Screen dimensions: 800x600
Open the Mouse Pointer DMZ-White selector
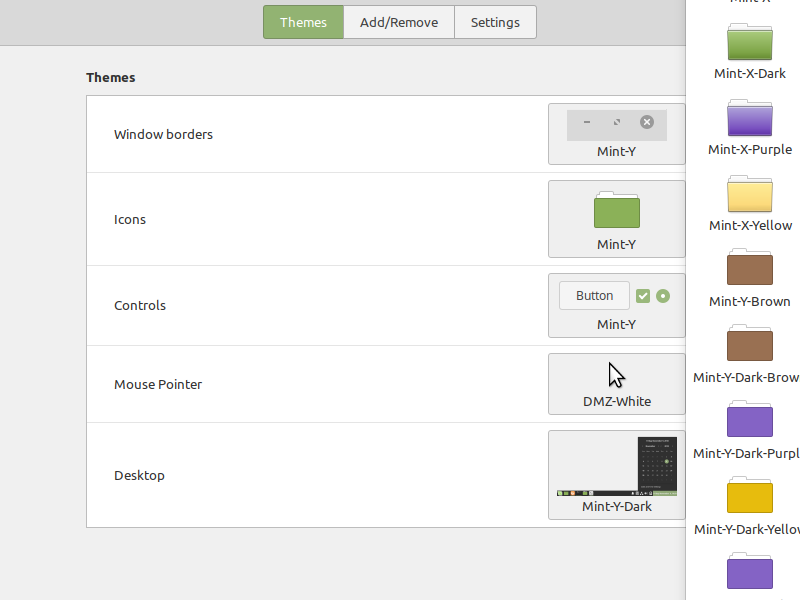click(x=616, y=384)
